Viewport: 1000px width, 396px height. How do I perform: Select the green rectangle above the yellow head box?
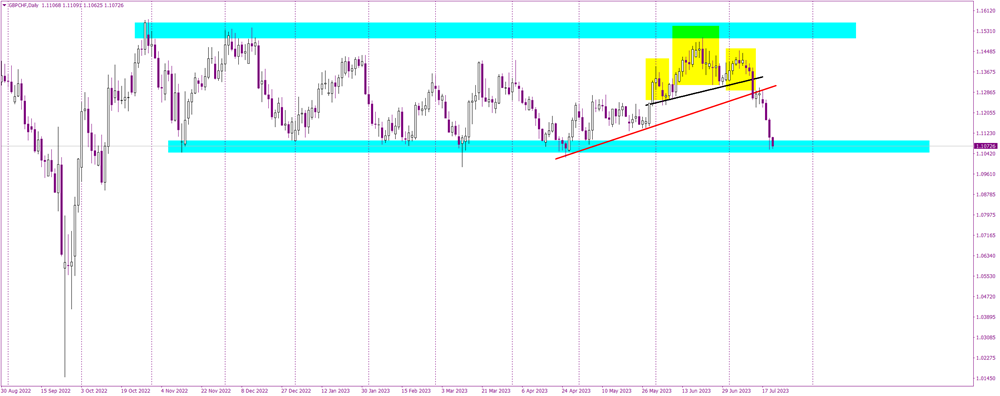click(x=696, y=33)
